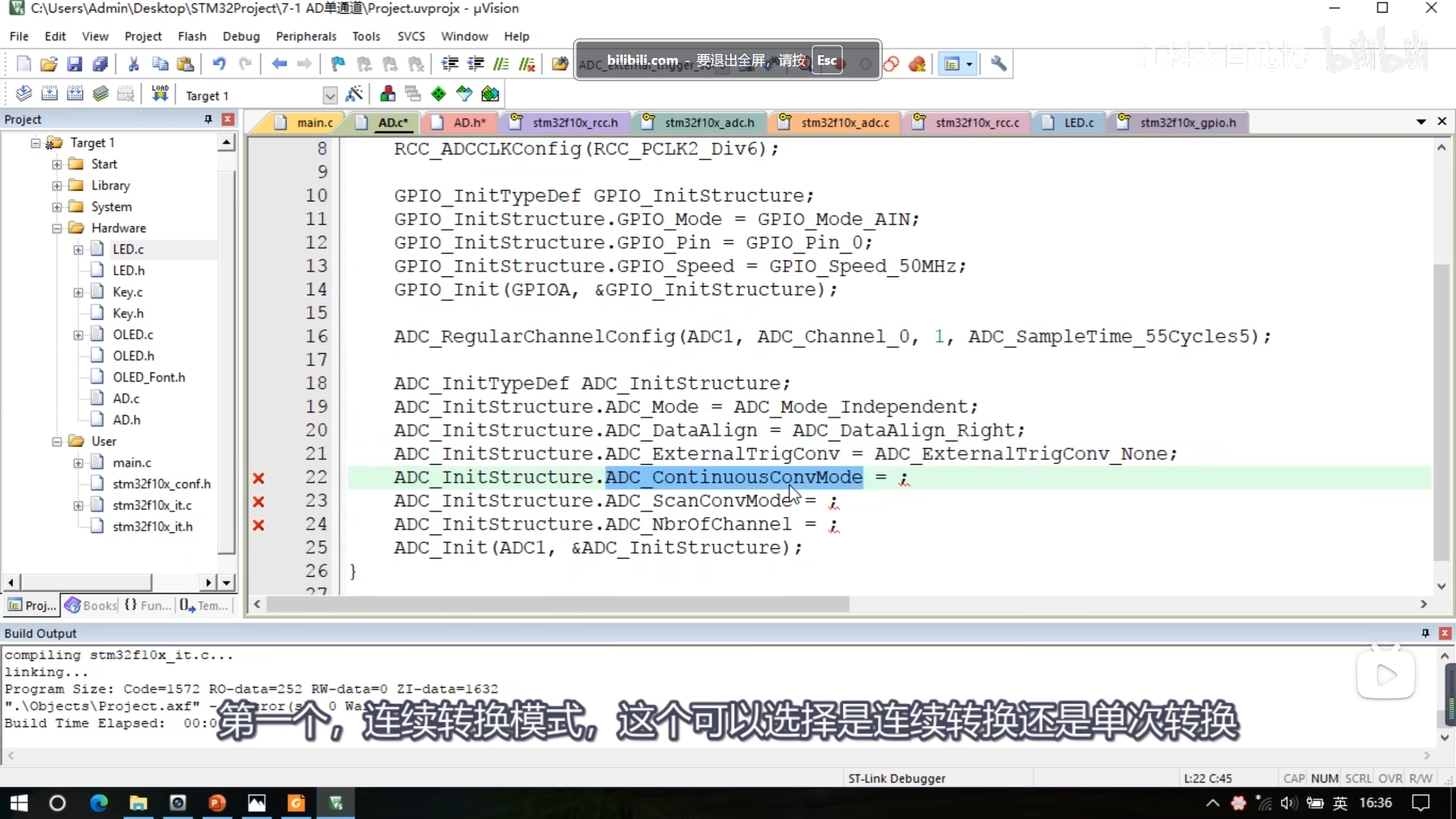Click the editor horizontal scrollbar thumb
Viewport: 1456px width, 819px height.
click(x=558, y=604)
